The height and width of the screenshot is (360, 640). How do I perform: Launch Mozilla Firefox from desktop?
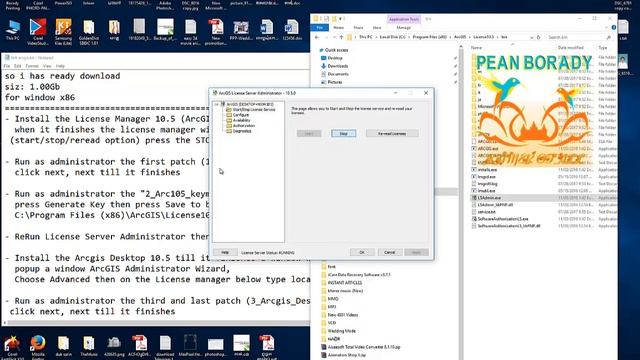pyautogui.click(x=38, y=346)
